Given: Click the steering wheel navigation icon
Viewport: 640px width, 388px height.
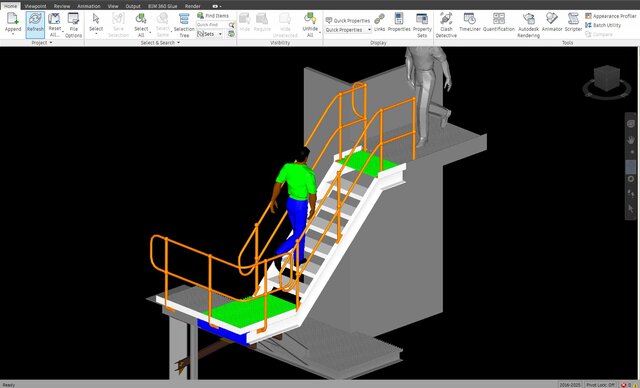Looking at the screenshot, I should (631, 124).
